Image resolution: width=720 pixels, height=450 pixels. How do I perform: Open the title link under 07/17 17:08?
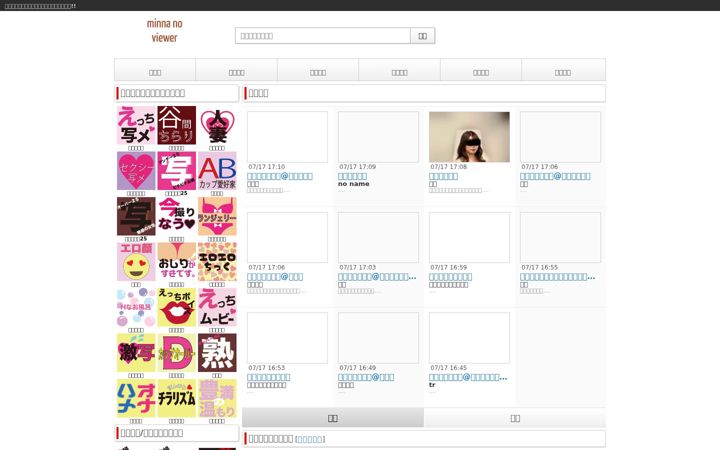(x=443, y=176)
